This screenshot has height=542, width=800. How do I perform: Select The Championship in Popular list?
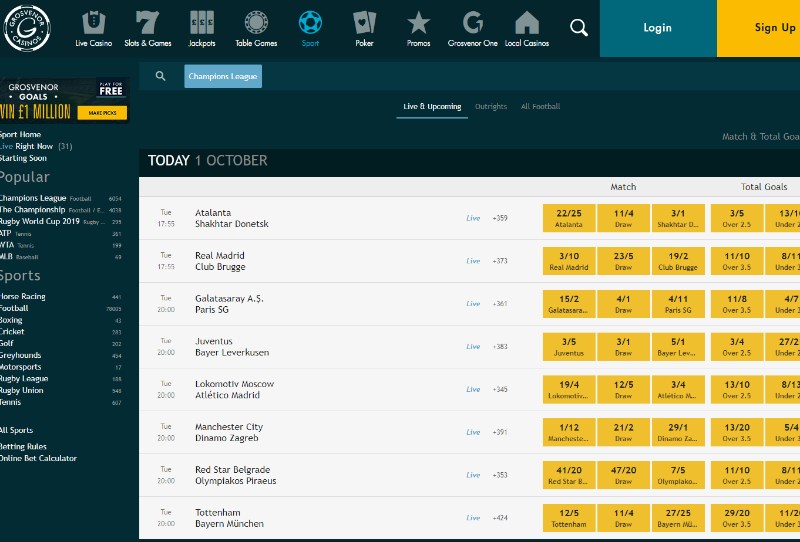pyautogui.click(x=61, y=210)
